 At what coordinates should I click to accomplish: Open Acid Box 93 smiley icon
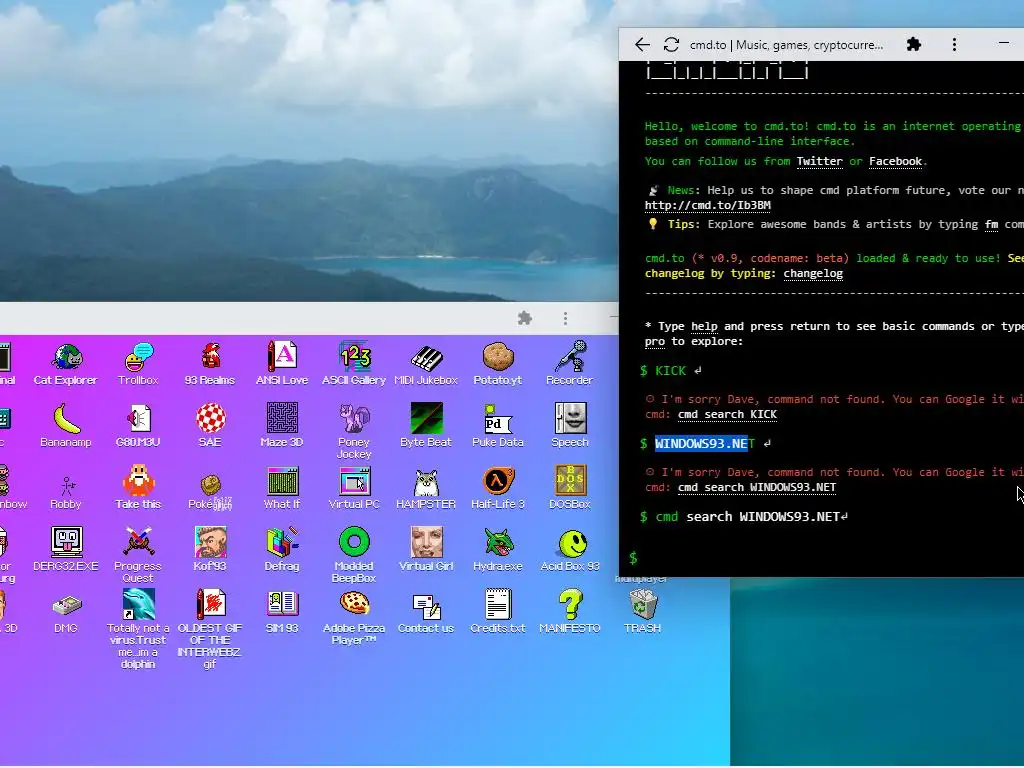tap(569, 550)
